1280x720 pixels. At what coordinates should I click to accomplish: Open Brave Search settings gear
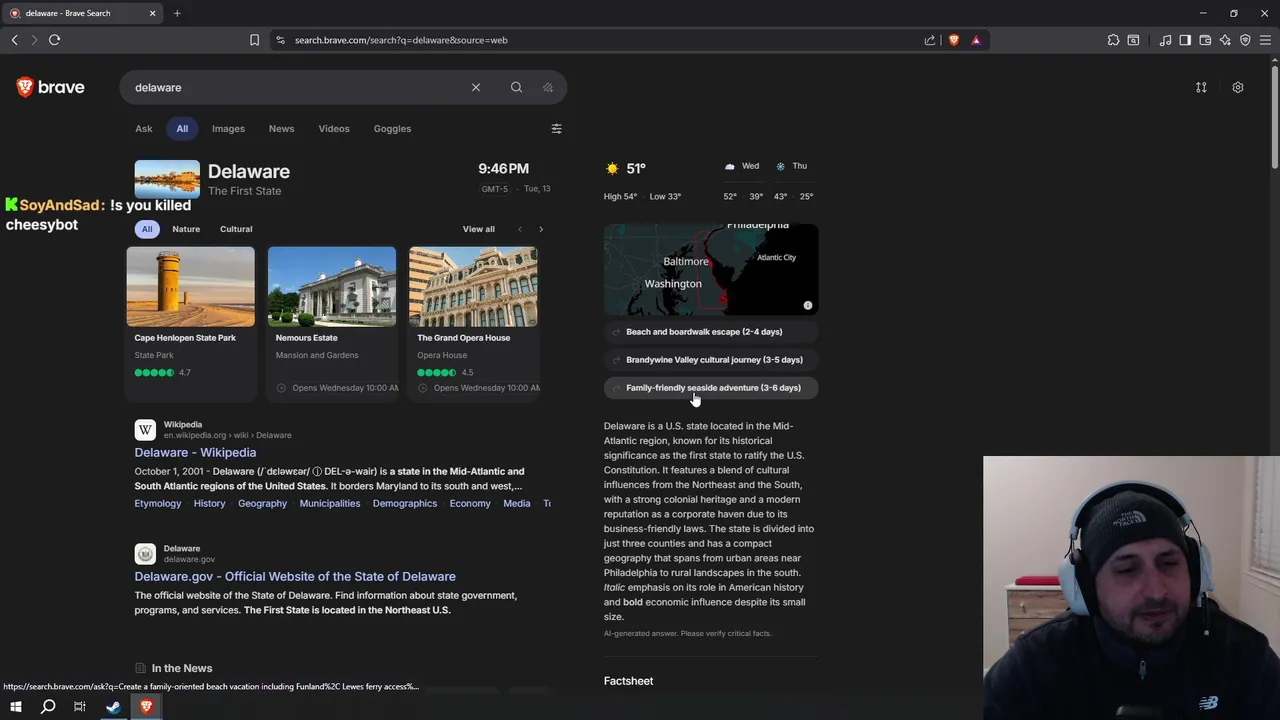pos(1238,87)
